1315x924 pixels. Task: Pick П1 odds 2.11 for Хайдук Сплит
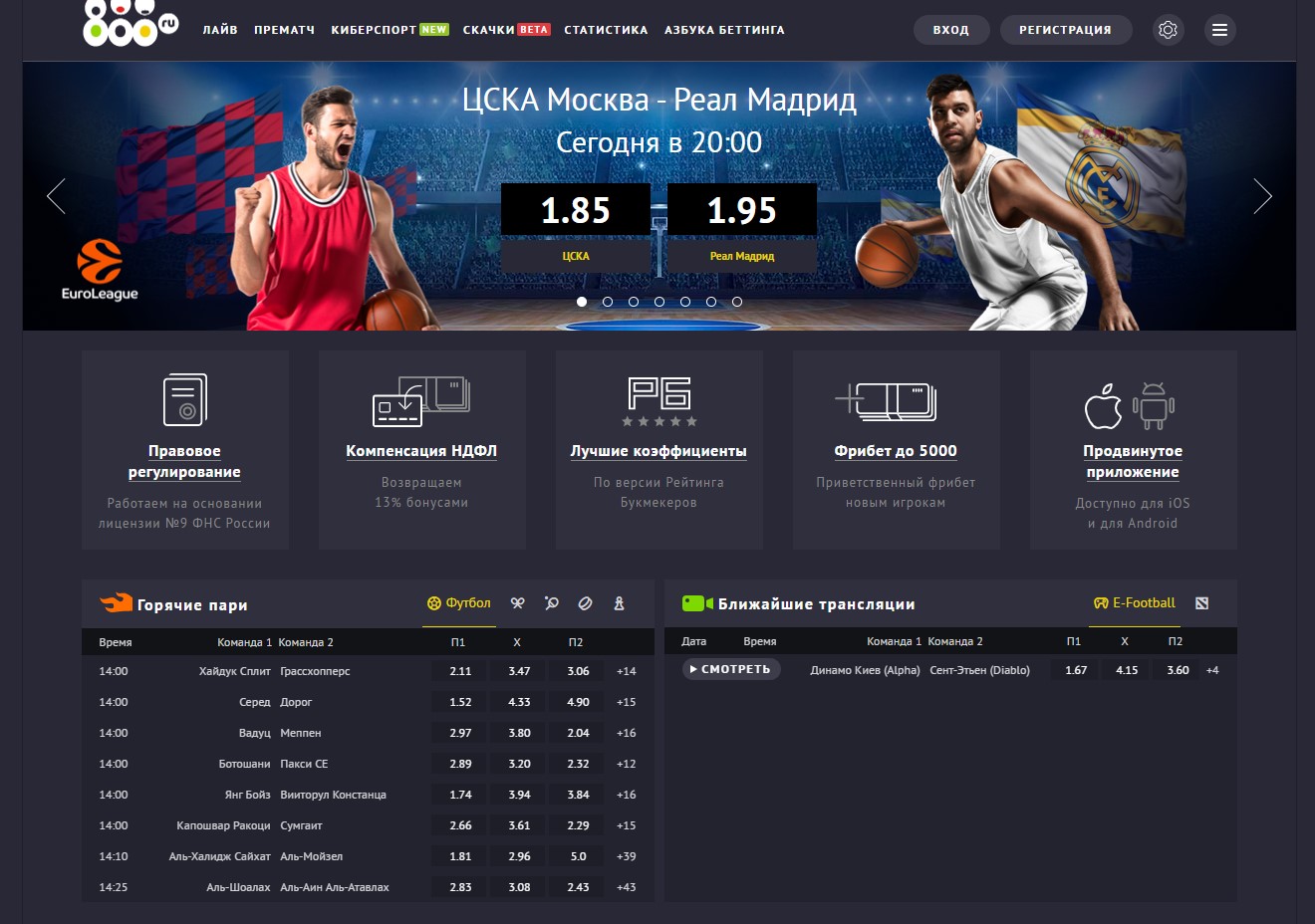pos(460,671)
